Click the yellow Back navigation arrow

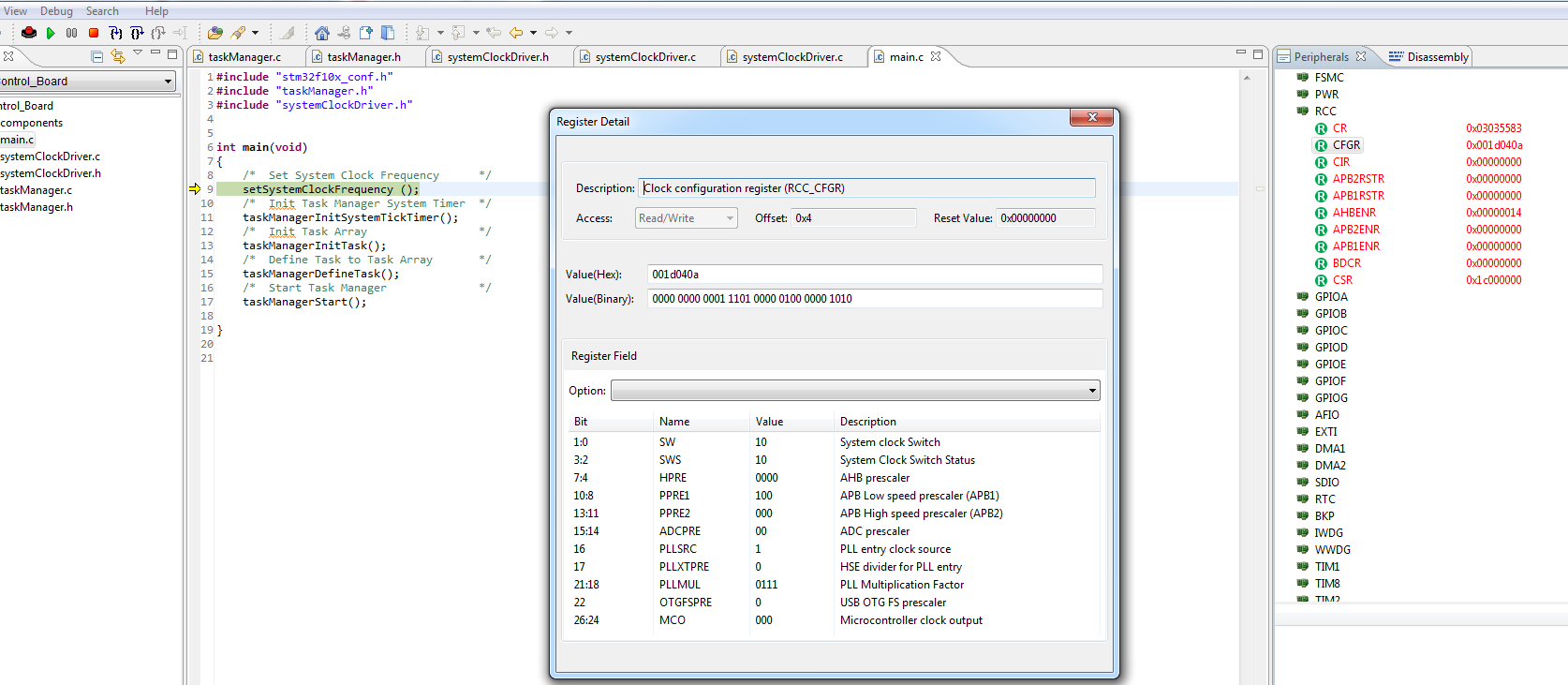click(516, 33)
